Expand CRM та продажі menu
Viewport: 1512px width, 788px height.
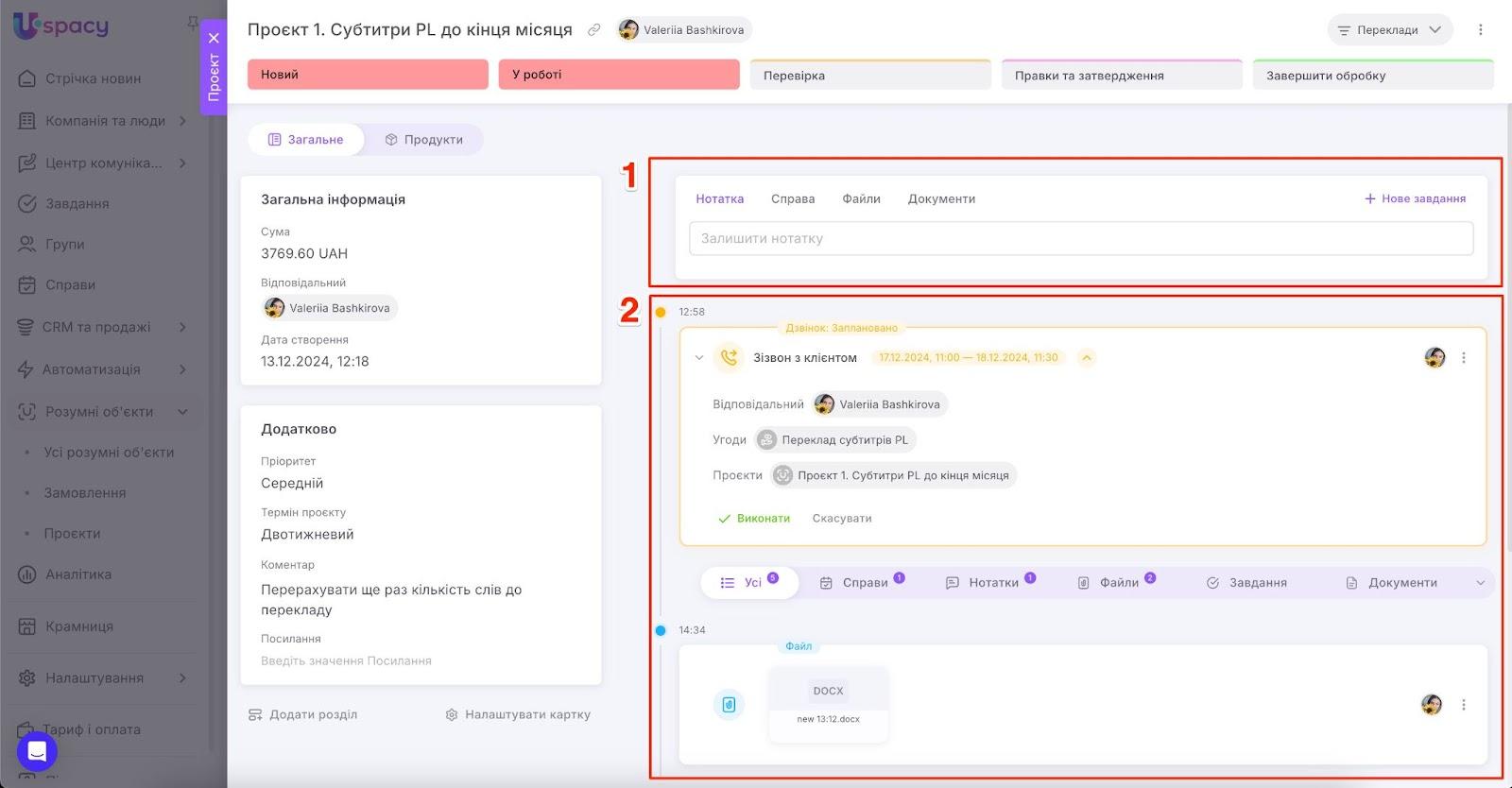102,328
